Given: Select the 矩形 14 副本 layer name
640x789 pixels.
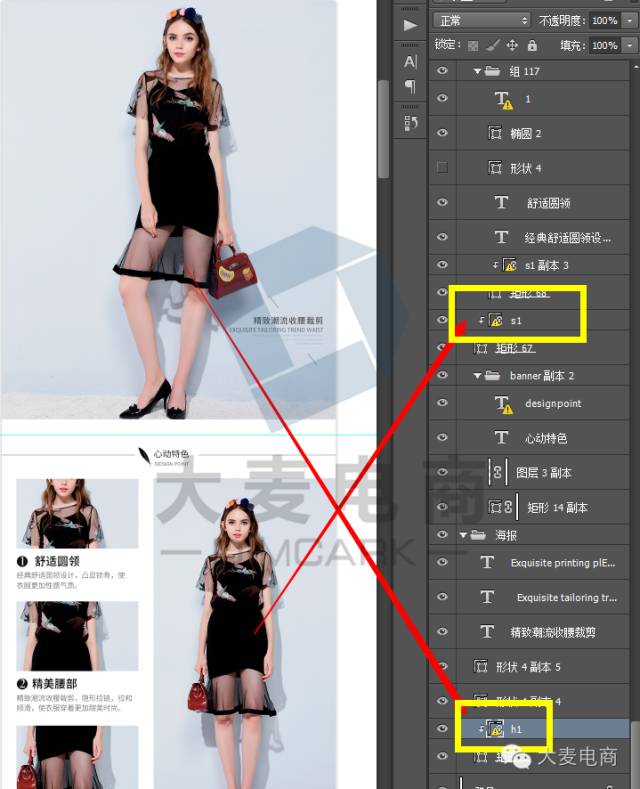Looking at the screenshot, I should [557, 507].
